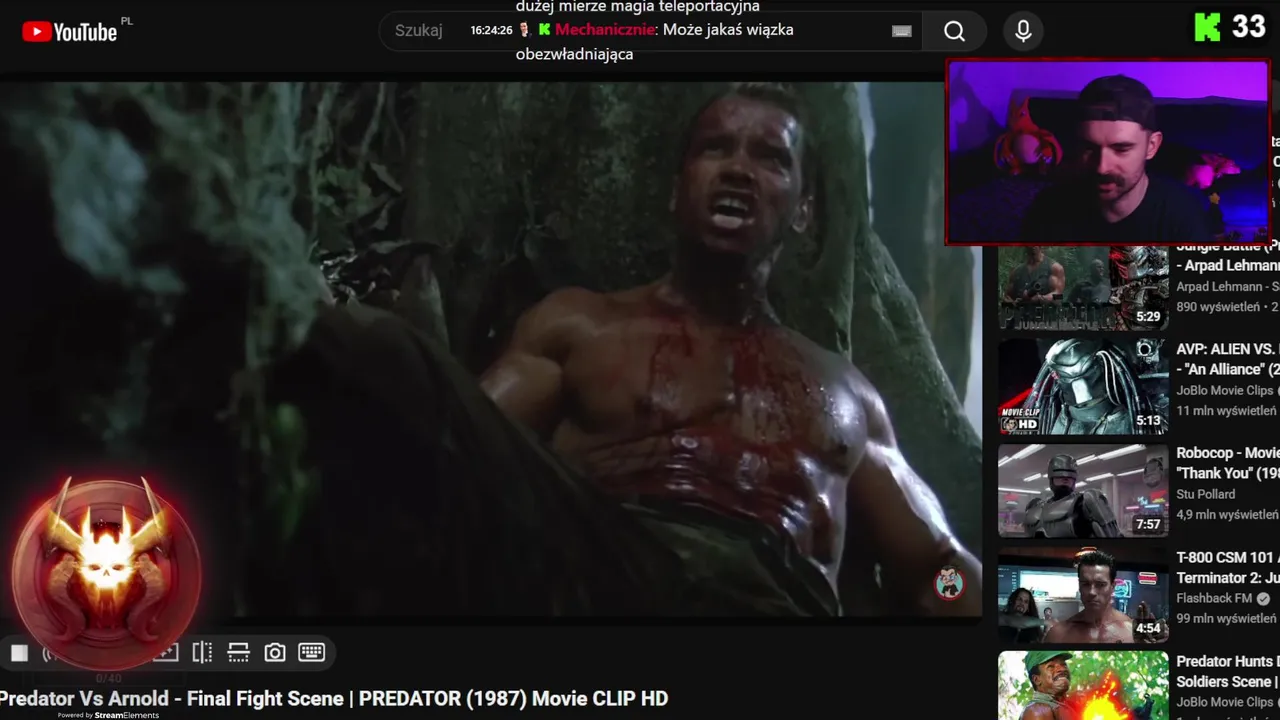Click the '99 mln wyświetleń' view count
Screen dimensions: 1280x720
[x=1226, y=618]
